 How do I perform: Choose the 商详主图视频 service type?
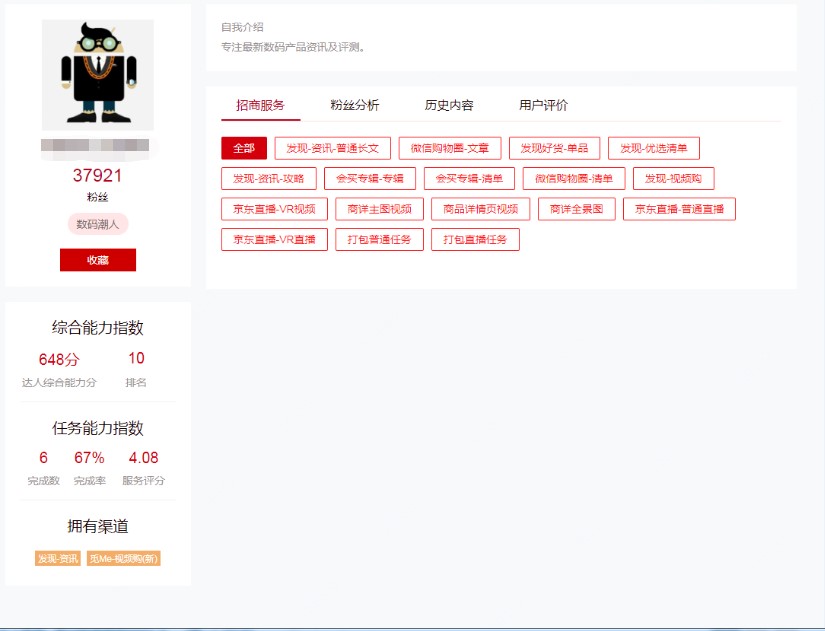coord(379,209)
